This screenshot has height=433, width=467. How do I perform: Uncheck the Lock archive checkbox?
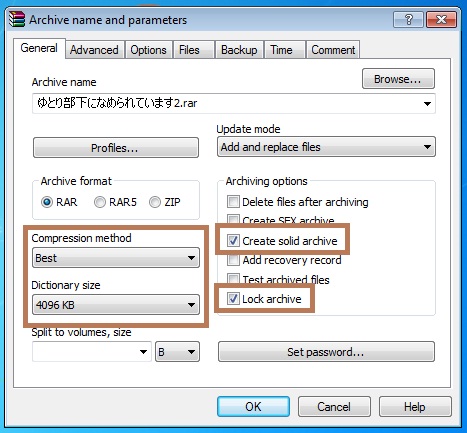point(233,299)
